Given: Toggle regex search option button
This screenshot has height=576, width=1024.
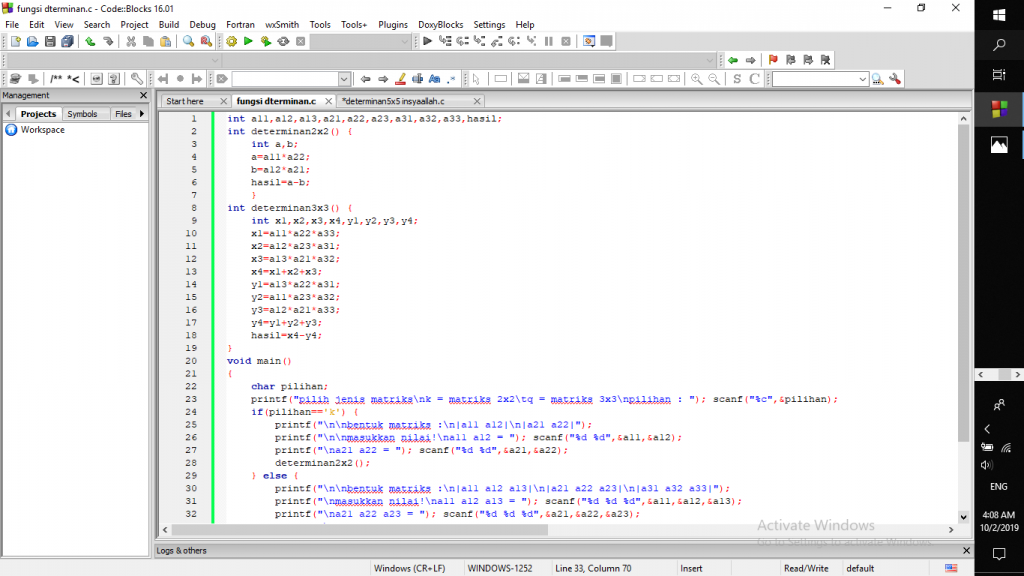Looking at the screenshot, I should point(452,79).
